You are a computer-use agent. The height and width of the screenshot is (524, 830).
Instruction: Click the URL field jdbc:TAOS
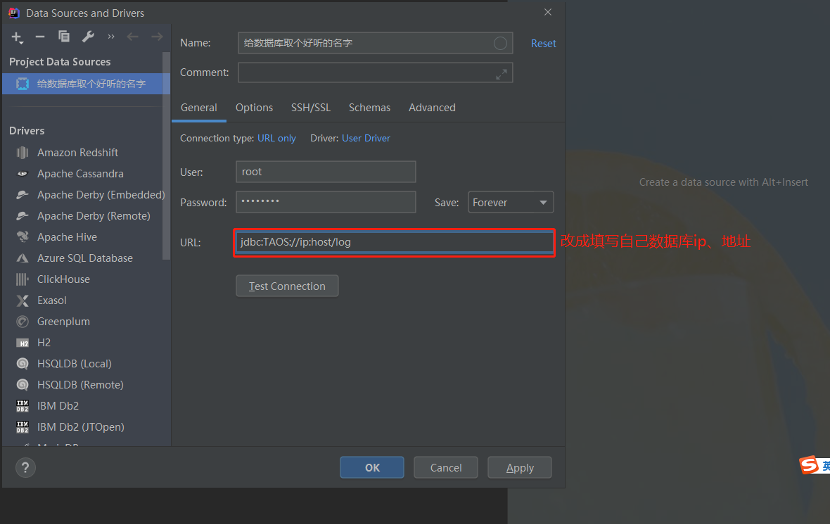[x=394, y=242]
